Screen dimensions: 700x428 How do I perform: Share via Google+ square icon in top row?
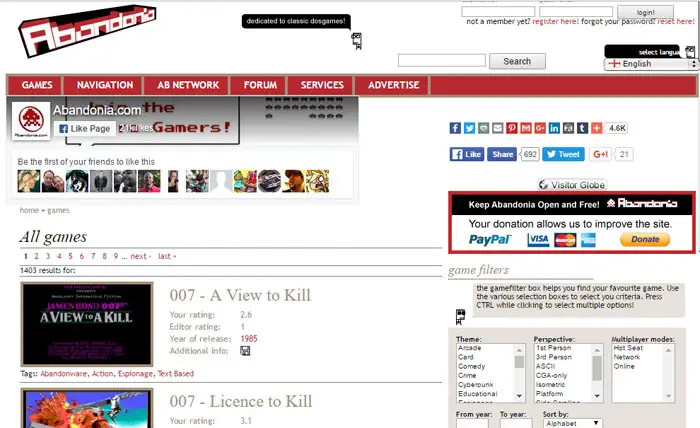(x=540, y=128)
